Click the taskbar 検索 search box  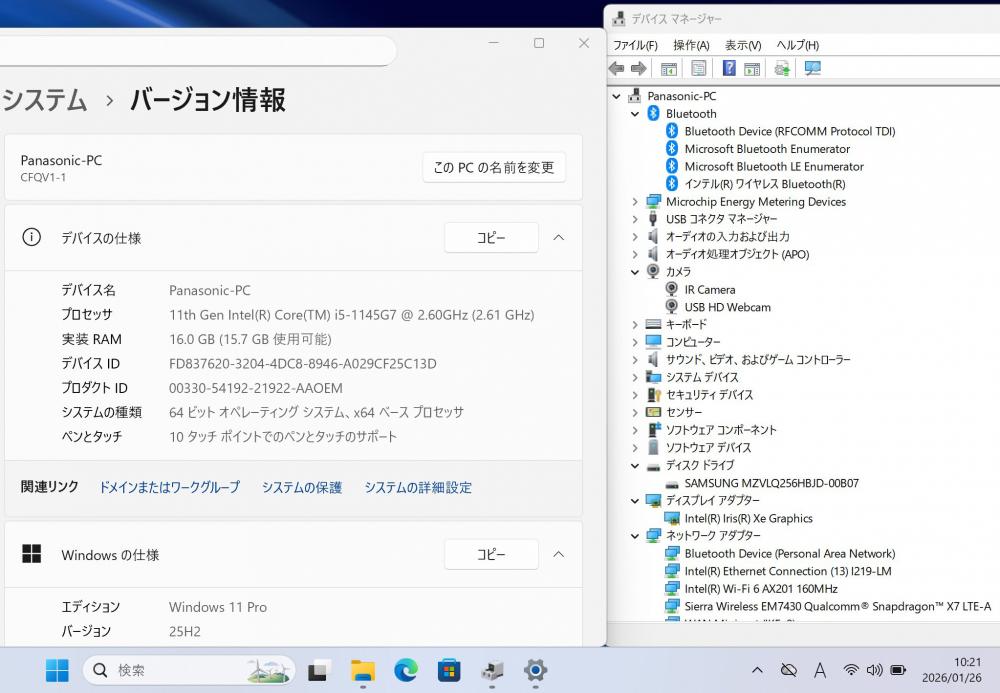[x=188, y=670]
